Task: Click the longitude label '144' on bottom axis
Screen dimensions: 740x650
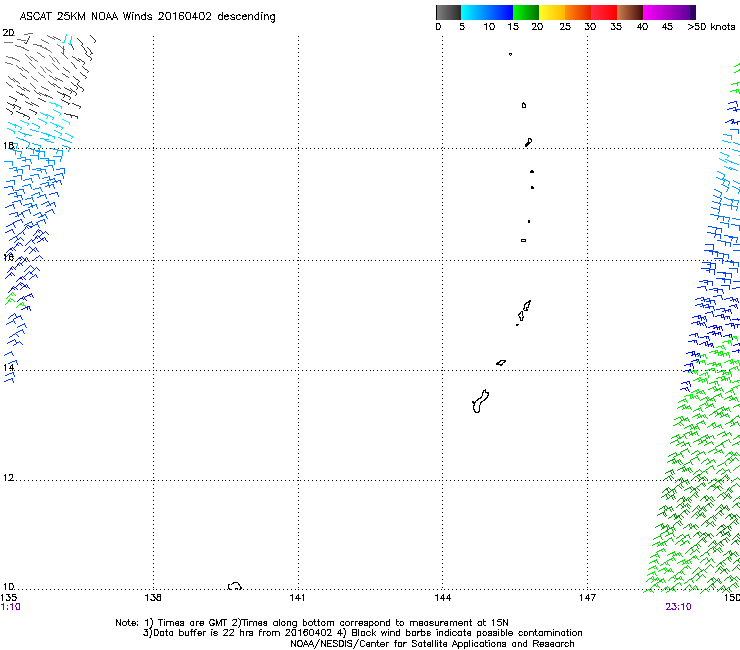Action: (x=442, y=598)
